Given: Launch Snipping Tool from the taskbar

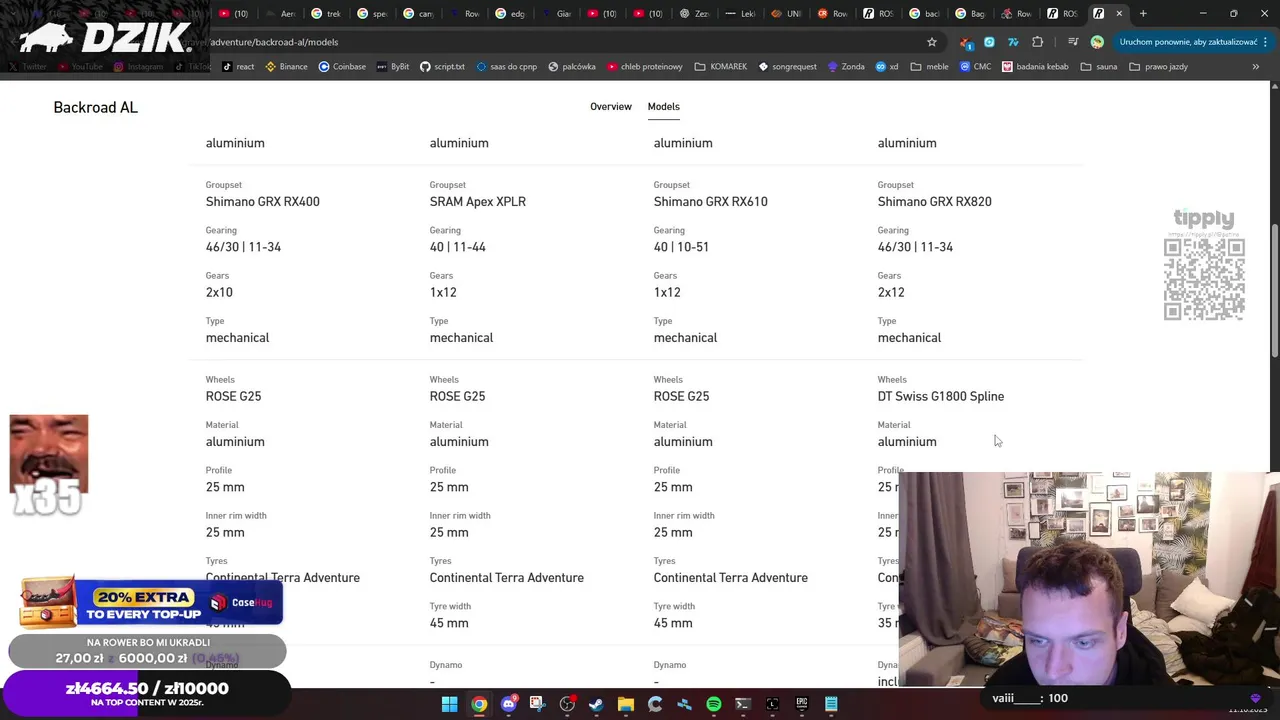Looking at the screenshot, I should point(537,704).
